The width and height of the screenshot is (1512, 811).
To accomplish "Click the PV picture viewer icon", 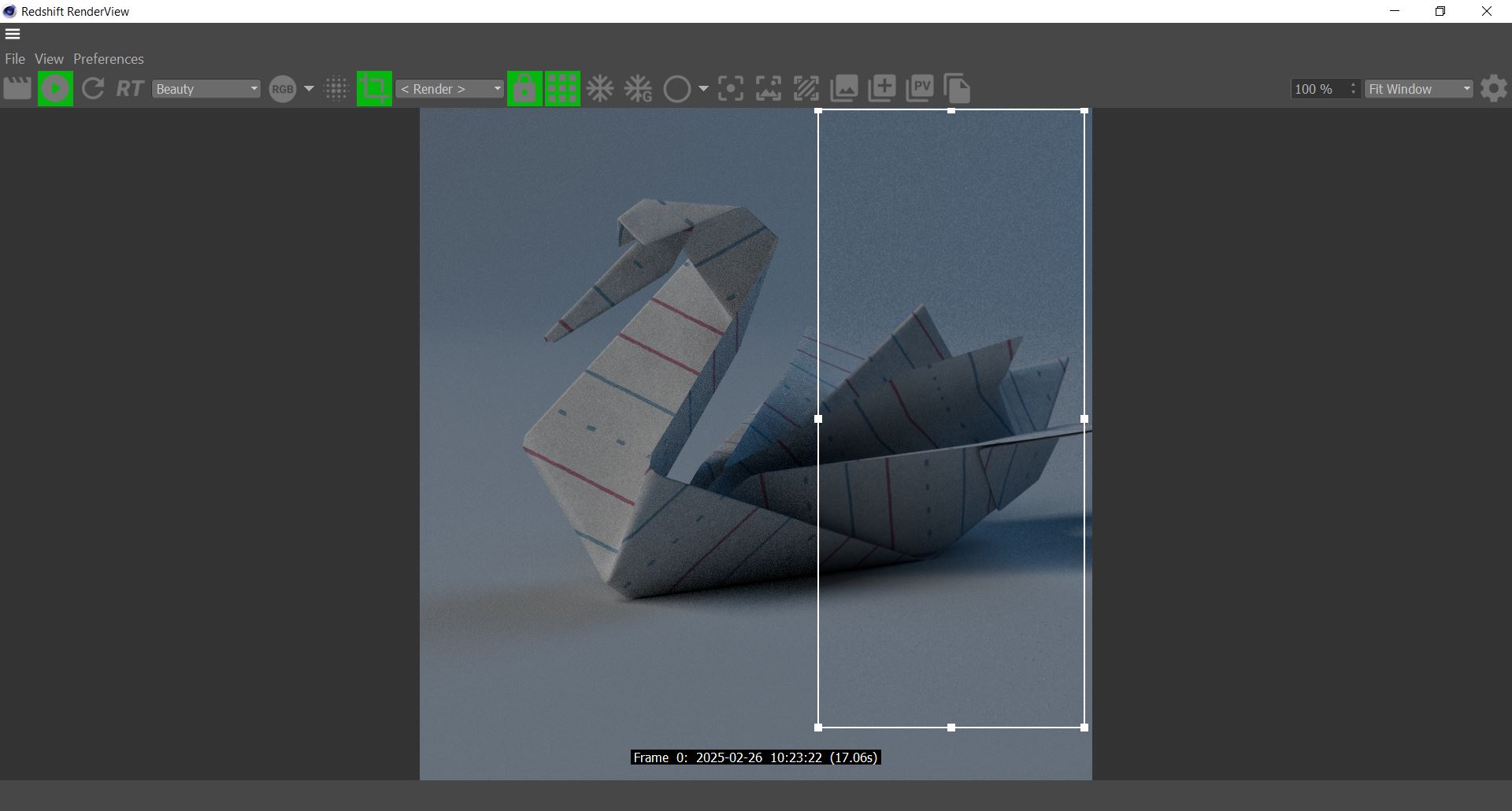I will coord(920,88).
